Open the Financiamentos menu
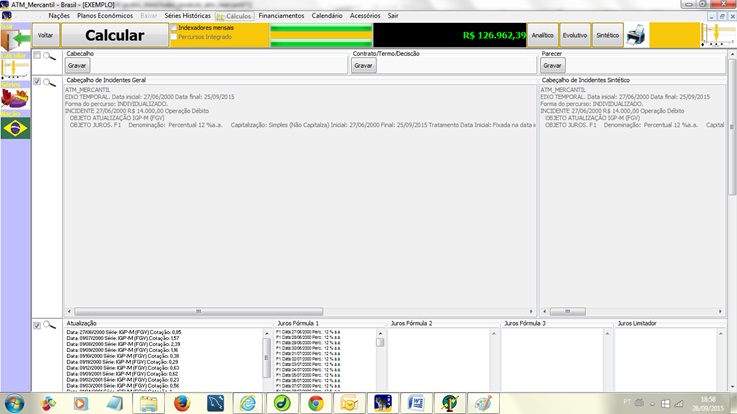Viewport: 737px width, 414px height. [281, 16]
